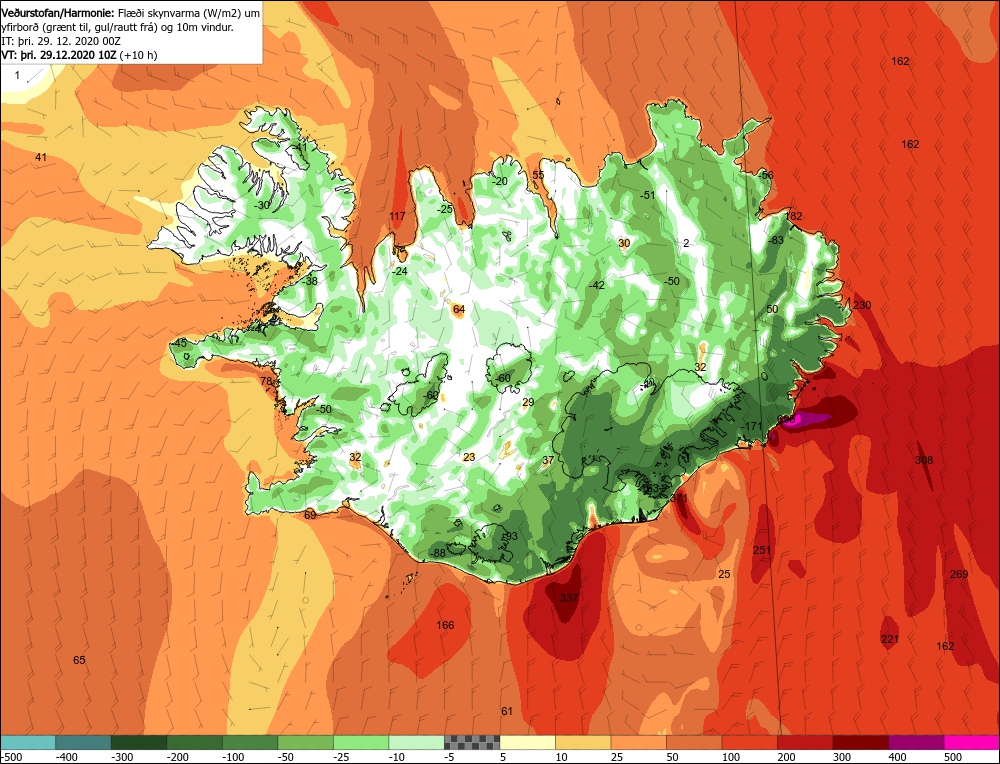Screen dimensions: 1000x764
Task: Click the map value '55' on the north coast
Action: pos(538,175)
